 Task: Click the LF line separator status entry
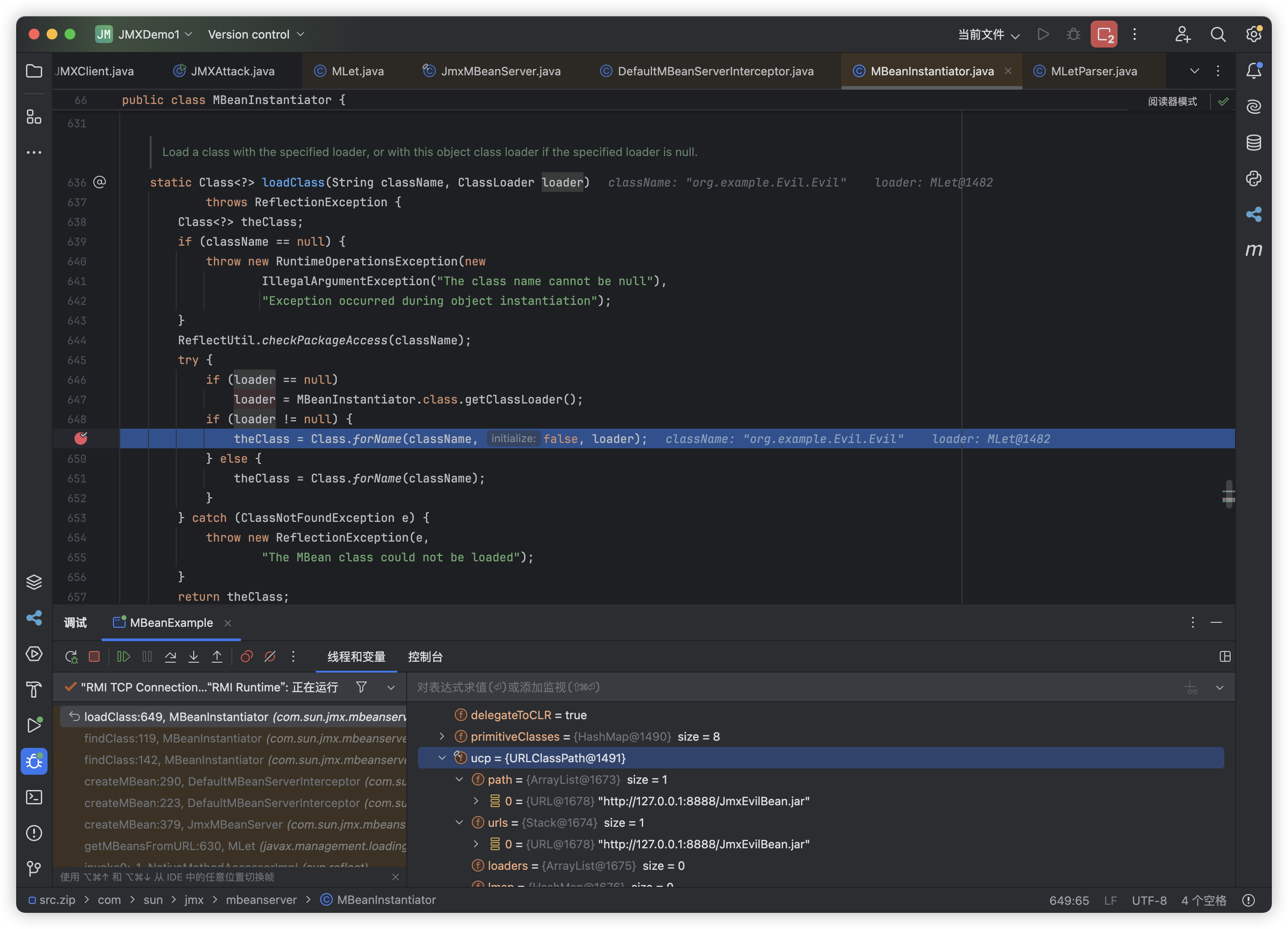pos(1110,900)
